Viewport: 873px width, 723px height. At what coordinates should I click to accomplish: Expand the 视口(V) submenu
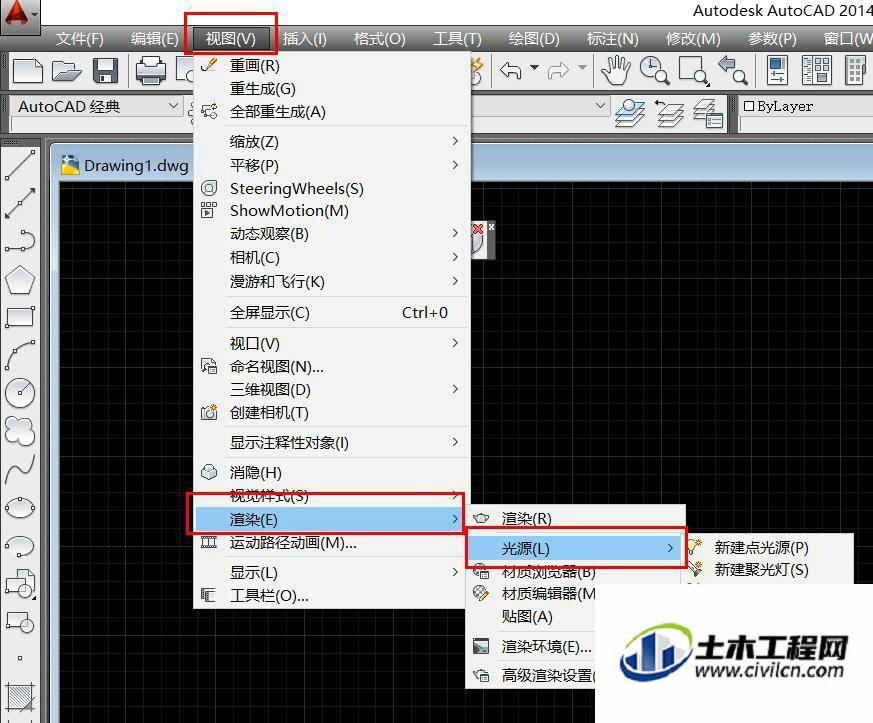pyautogui.click(x=332, y=343)
